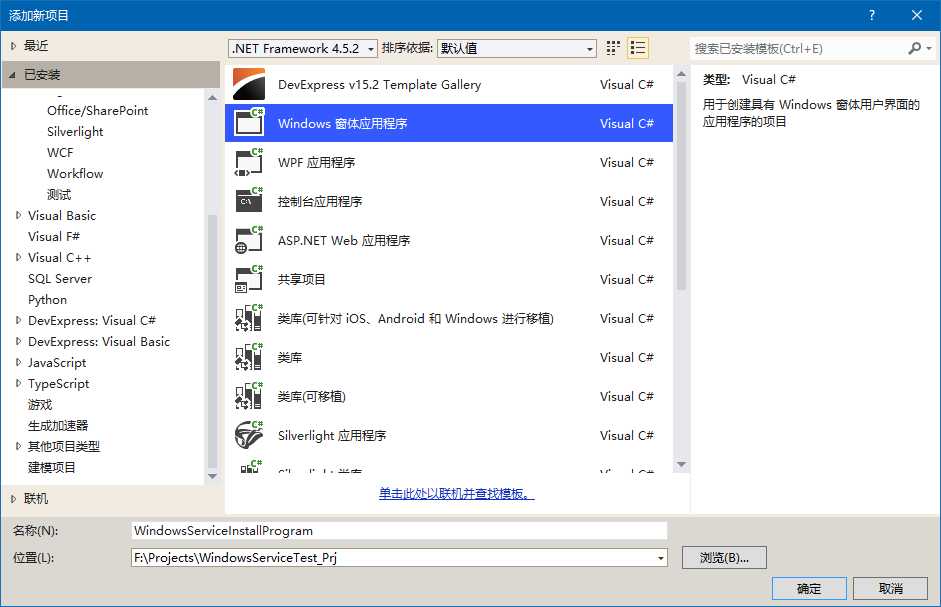Select 建模项目 in the tree
941x607 pixels.
click(52, 468)
